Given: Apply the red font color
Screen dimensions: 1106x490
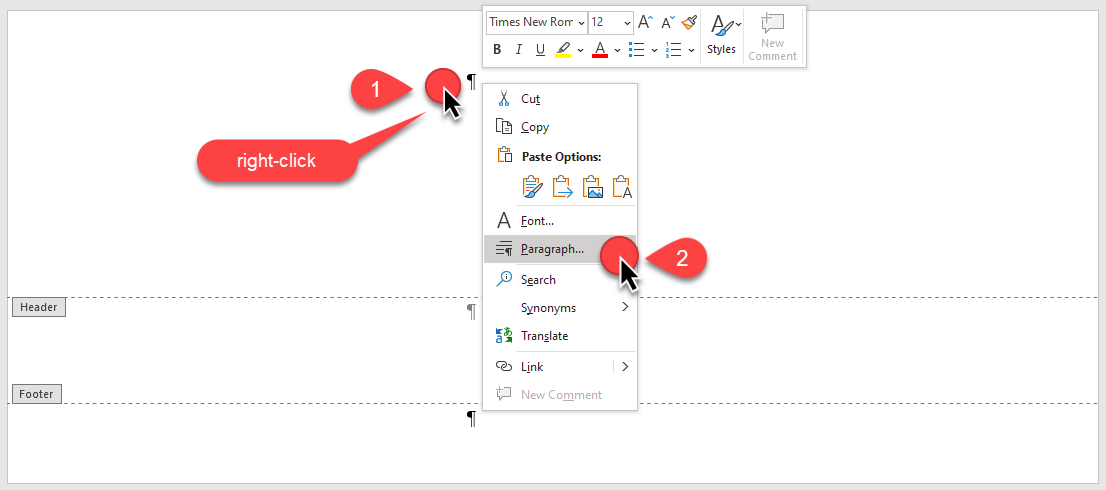Looking at the screenshot, I should [x=600, y=49].
